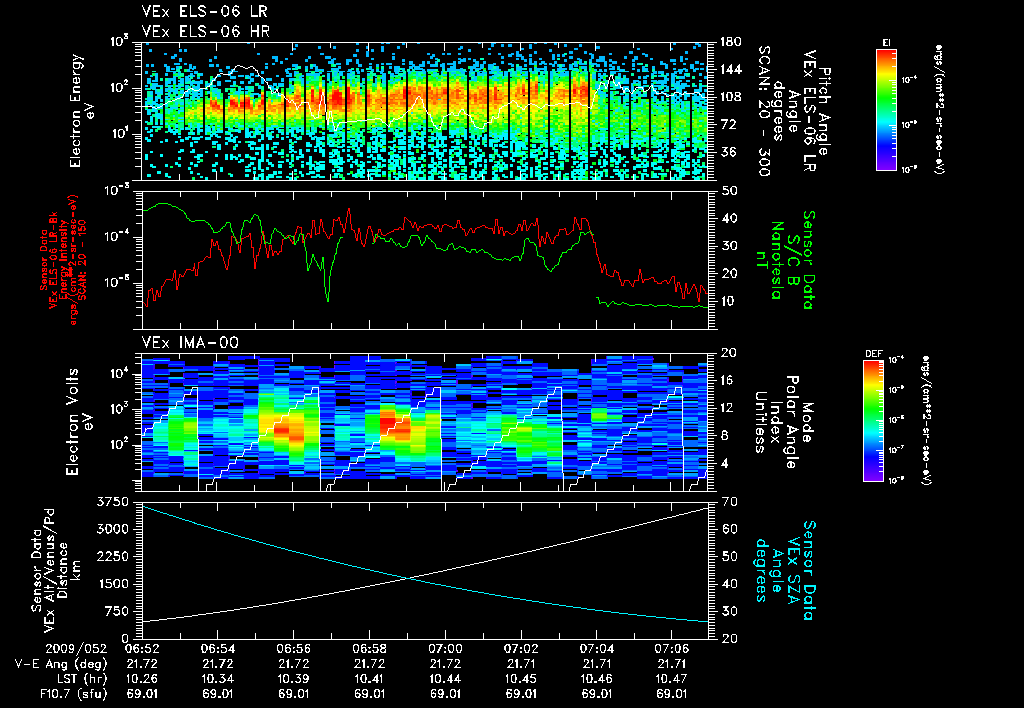Click the V-E Ang value under 07:06
This screenshot has width=1024, height=708.
pos(672,664)
